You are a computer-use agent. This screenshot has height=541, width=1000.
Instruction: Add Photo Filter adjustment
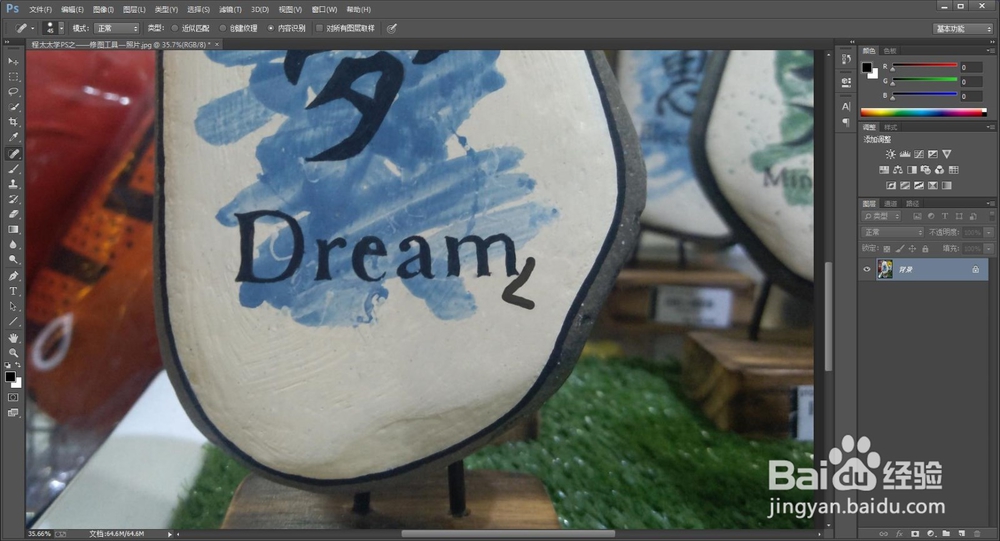coord(925,170)
